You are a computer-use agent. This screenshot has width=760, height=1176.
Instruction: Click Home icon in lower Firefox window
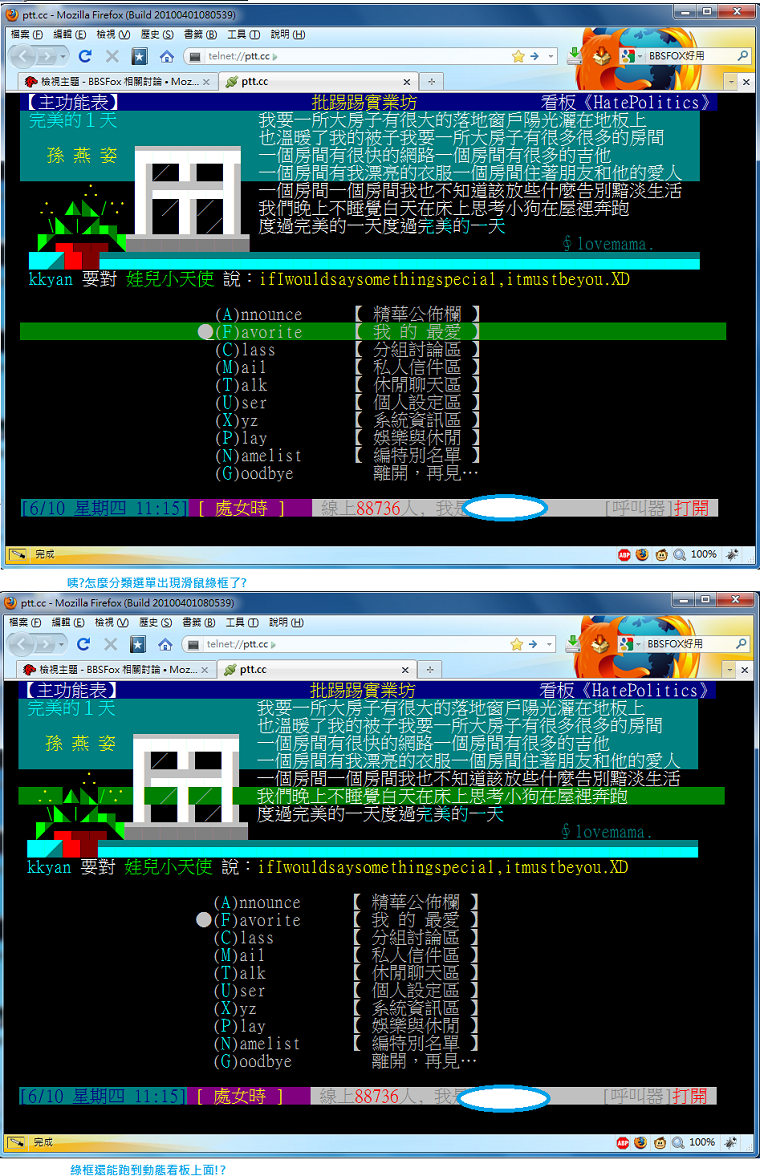point(165,644)
